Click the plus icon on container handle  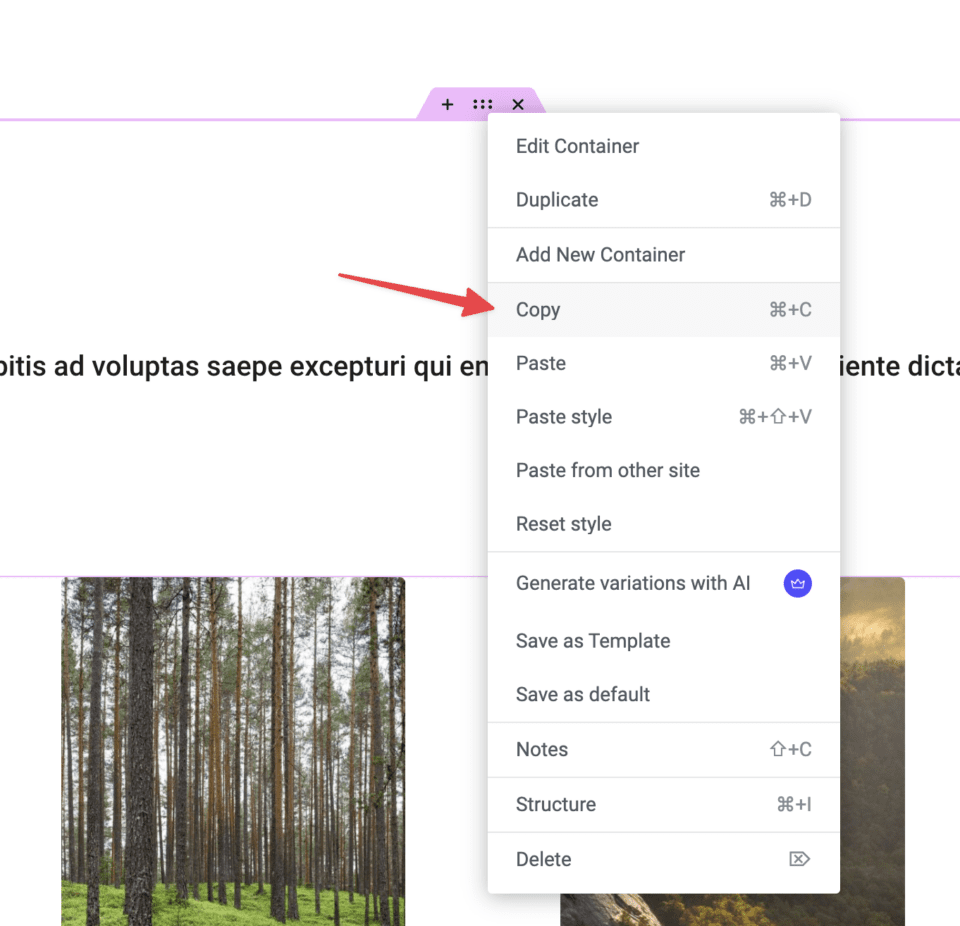click(447, 104)
